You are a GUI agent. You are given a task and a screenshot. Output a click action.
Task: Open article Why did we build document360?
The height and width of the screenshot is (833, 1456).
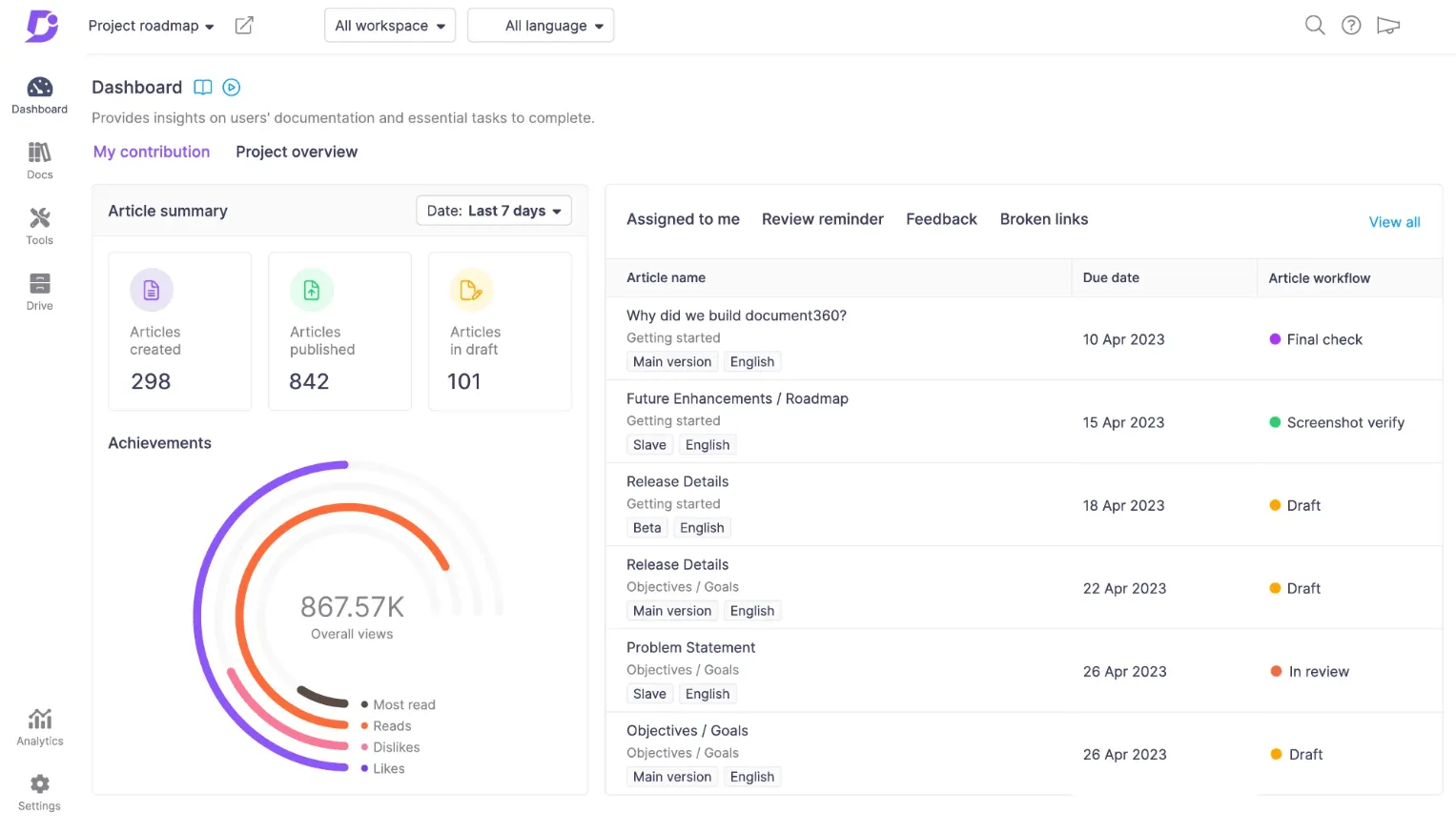pos(736,315)
